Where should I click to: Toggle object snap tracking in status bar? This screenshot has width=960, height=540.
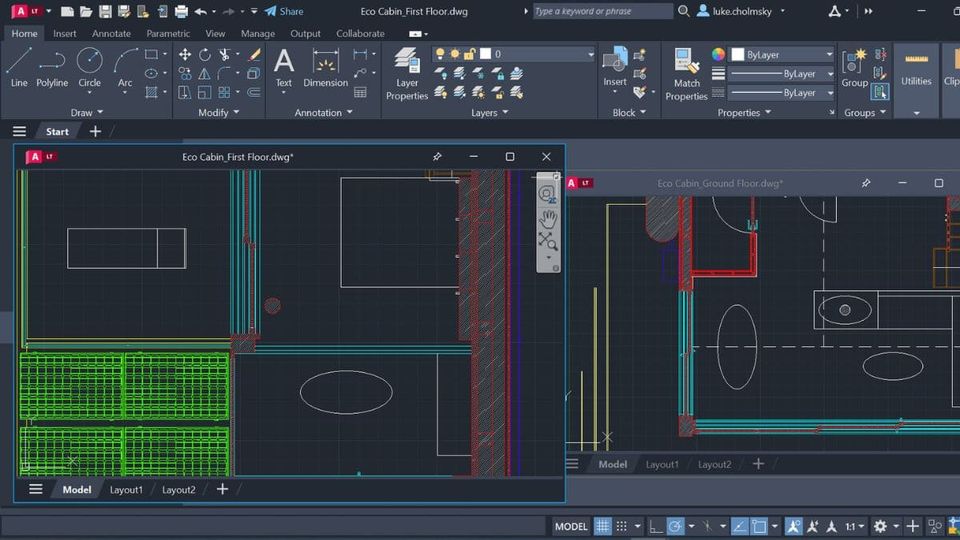click(x=739, y=526)
